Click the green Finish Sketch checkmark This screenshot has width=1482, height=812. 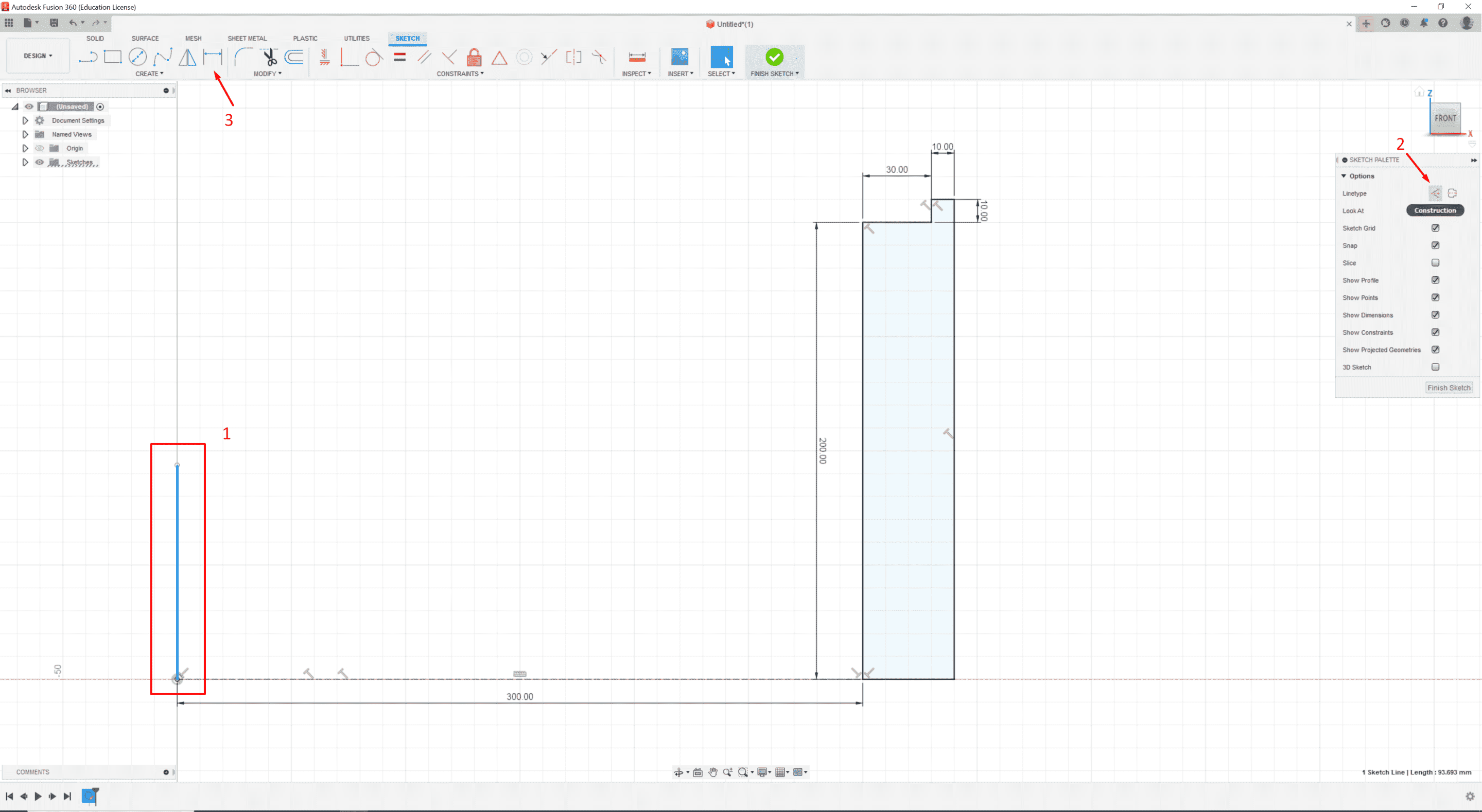point(774,57)
